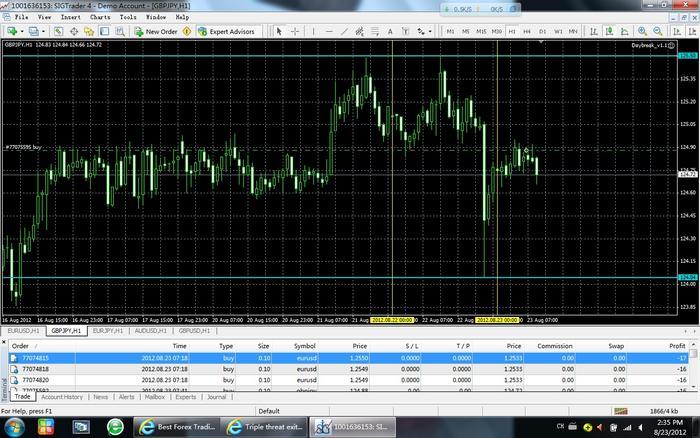
Task: Switch chart to Line Chart mode
Action: pos(625,31)
